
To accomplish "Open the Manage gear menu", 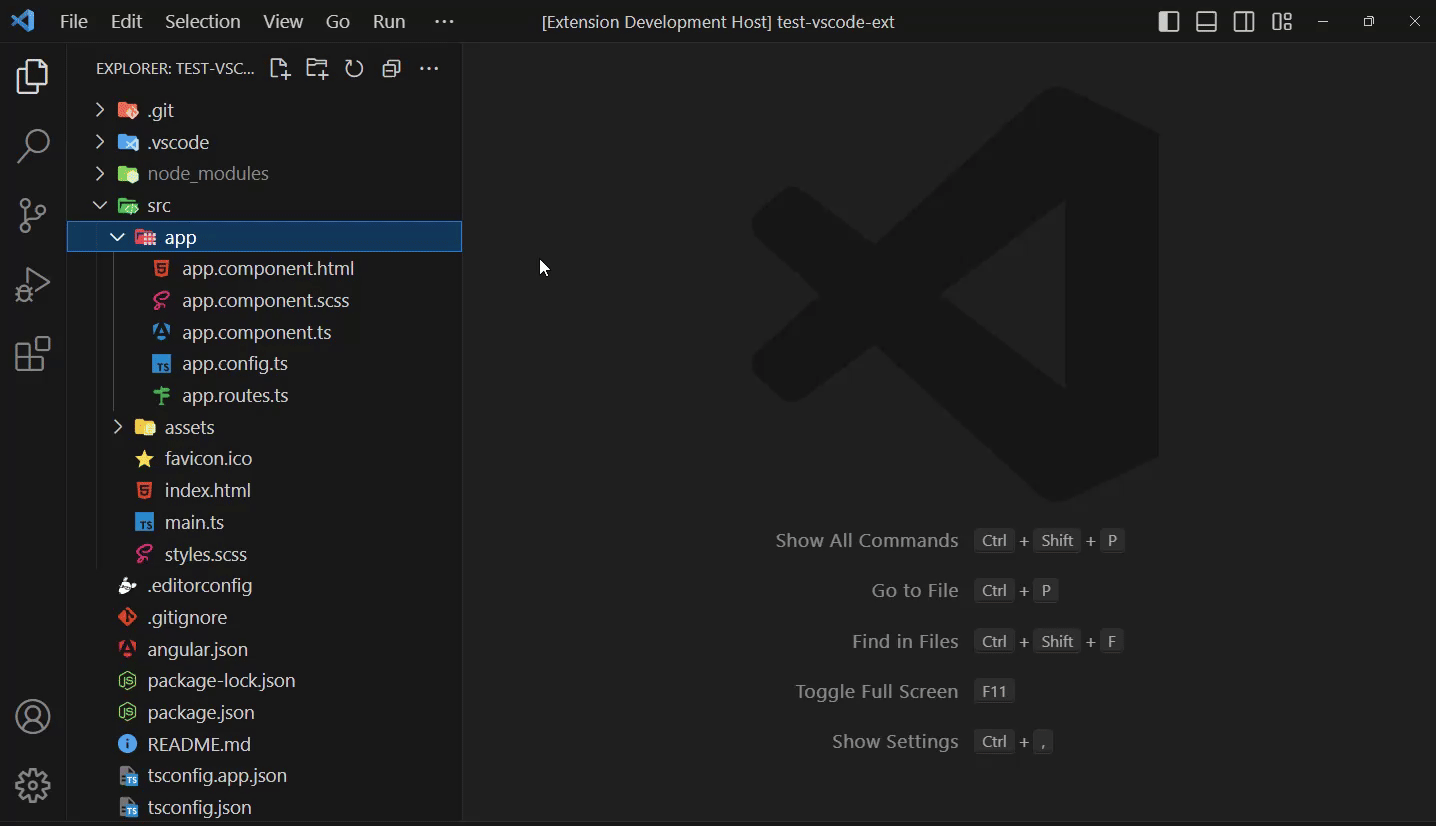I will [x=33, y=786].
